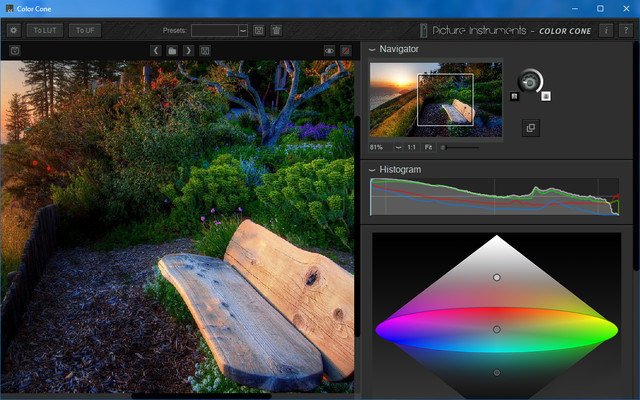Open image folder browser
Image resolution: width=640 pixels, height=400 pixels.
(x=172, y=50)
